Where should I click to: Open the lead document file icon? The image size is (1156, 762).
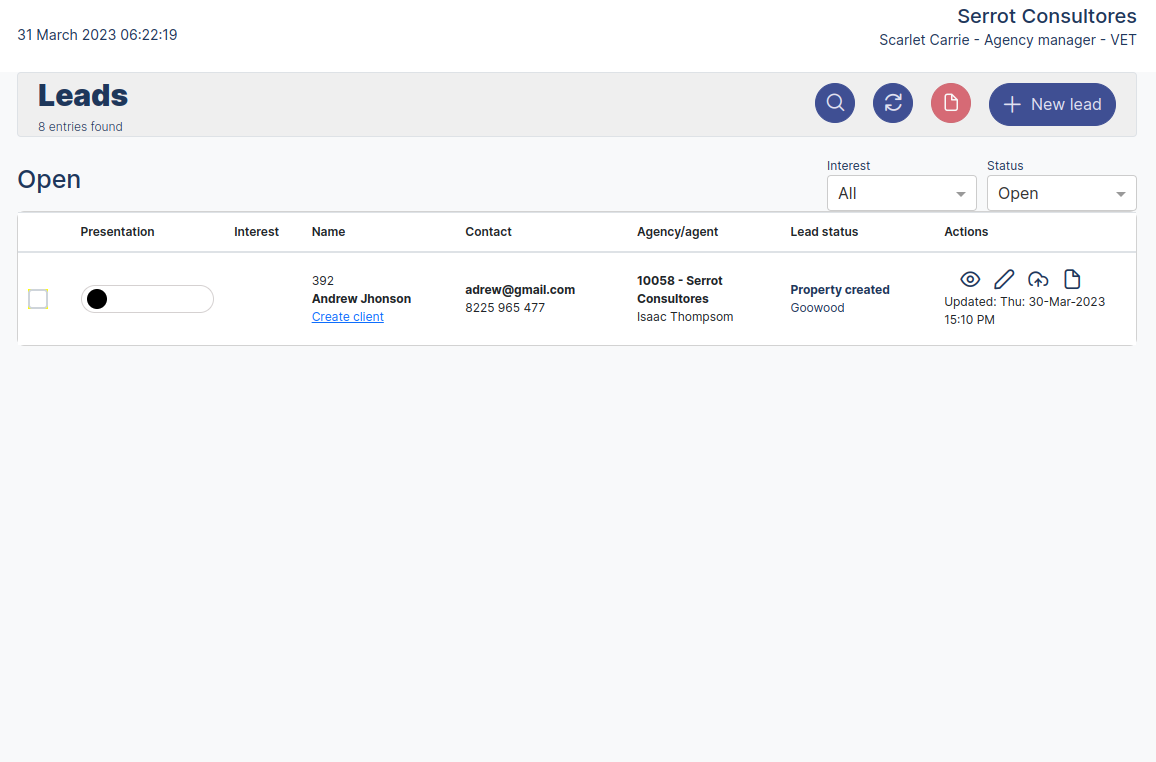point(1072,279)
